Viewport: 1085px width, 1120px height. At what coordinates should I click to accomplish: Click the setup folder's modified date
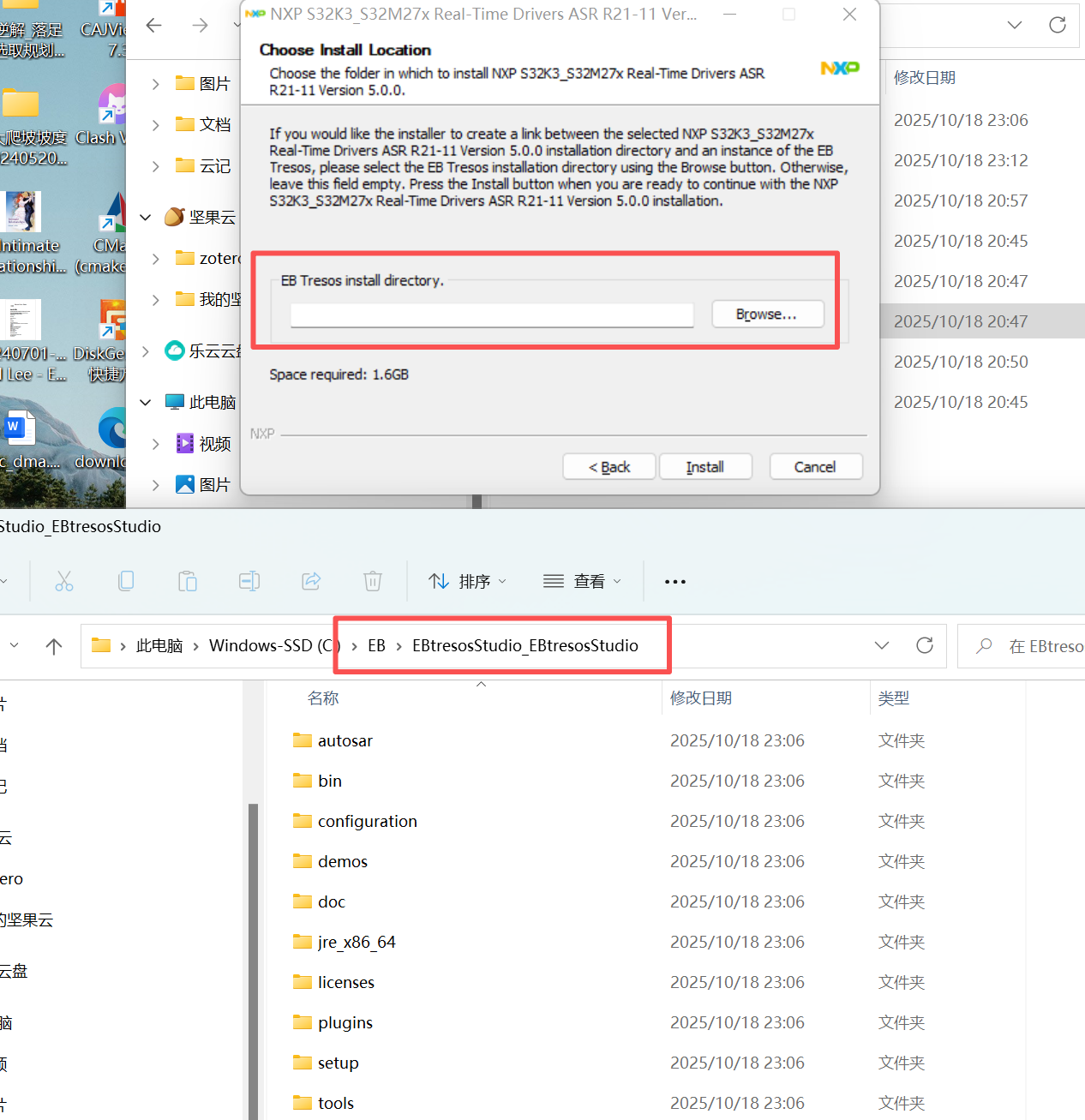coord(737,1063)
